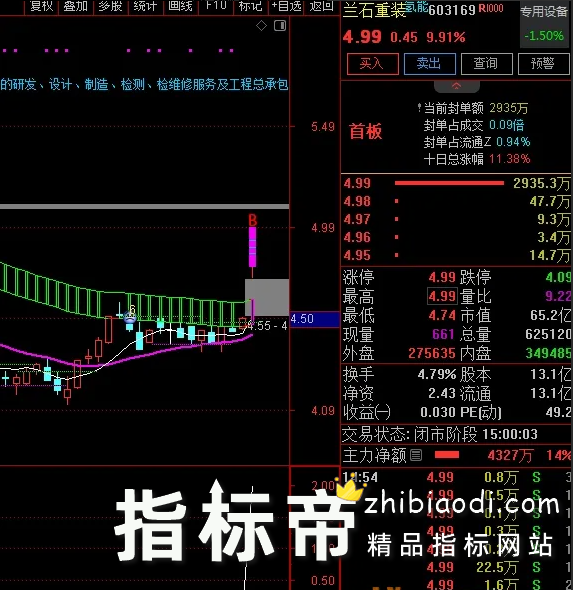Viewport: 573px width, 590px height.
Task: Click the boxed 最高 value 4.99
Action: click(442, 296)
